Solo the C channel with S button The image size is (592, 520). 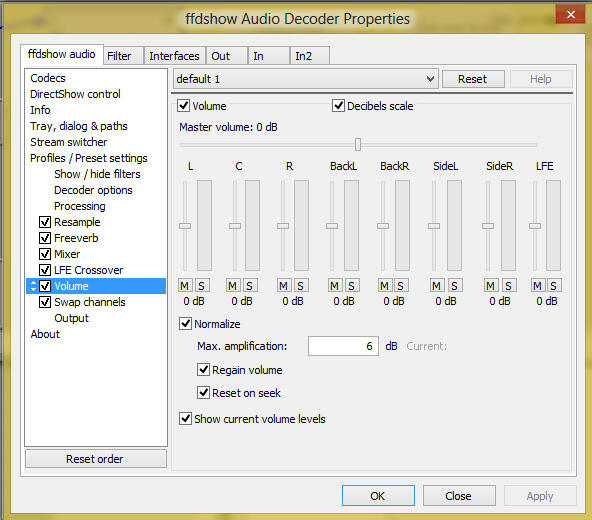pyautogui.click(x=250, y=286)
